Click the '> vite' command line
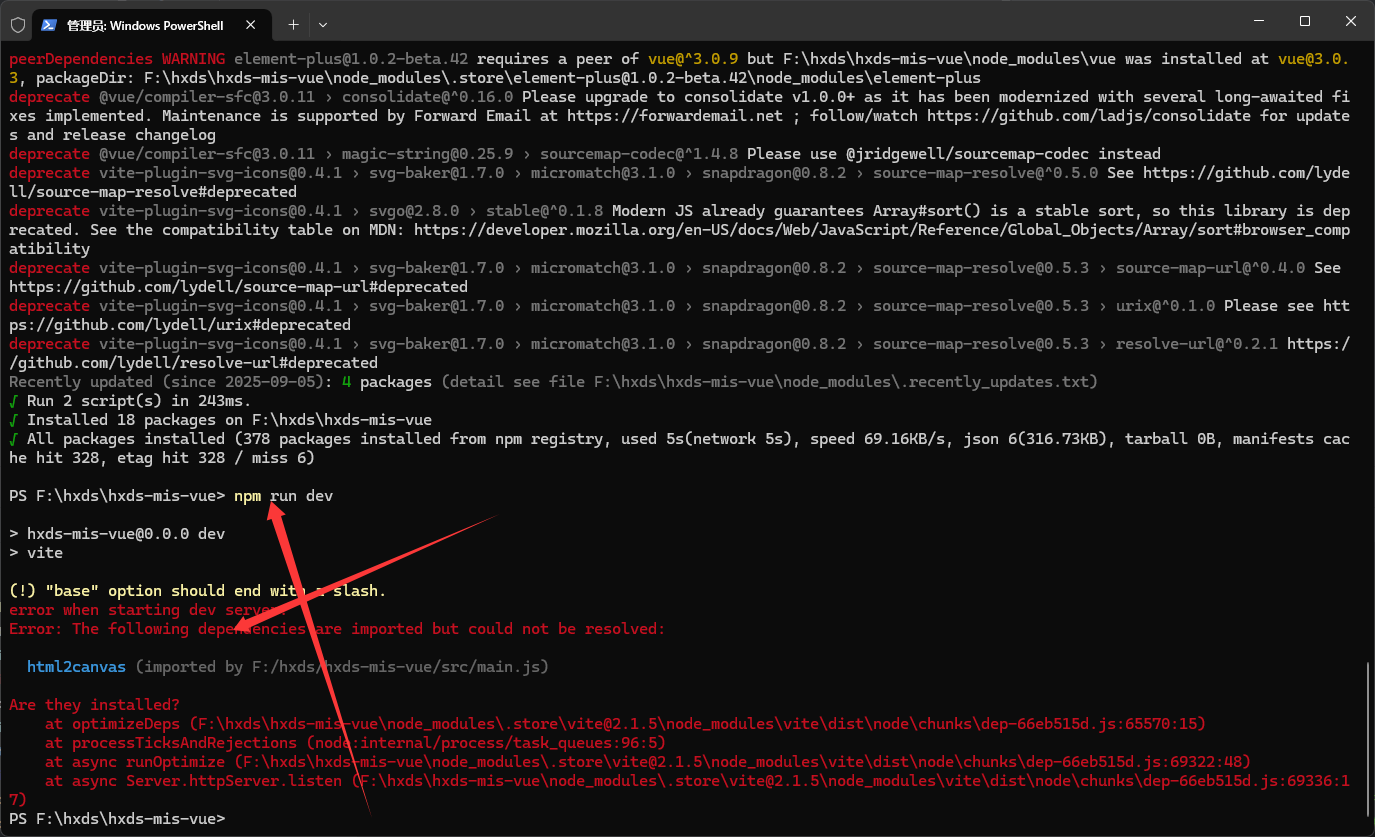Screen dimensions: 1375x837 (x=36, y=553)
